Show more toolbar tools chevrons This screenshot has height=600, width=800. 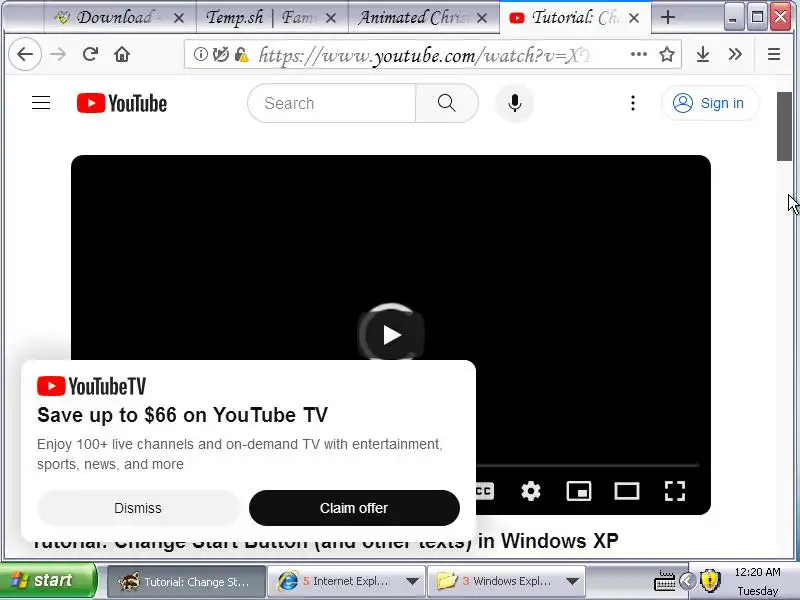(735, 54)
